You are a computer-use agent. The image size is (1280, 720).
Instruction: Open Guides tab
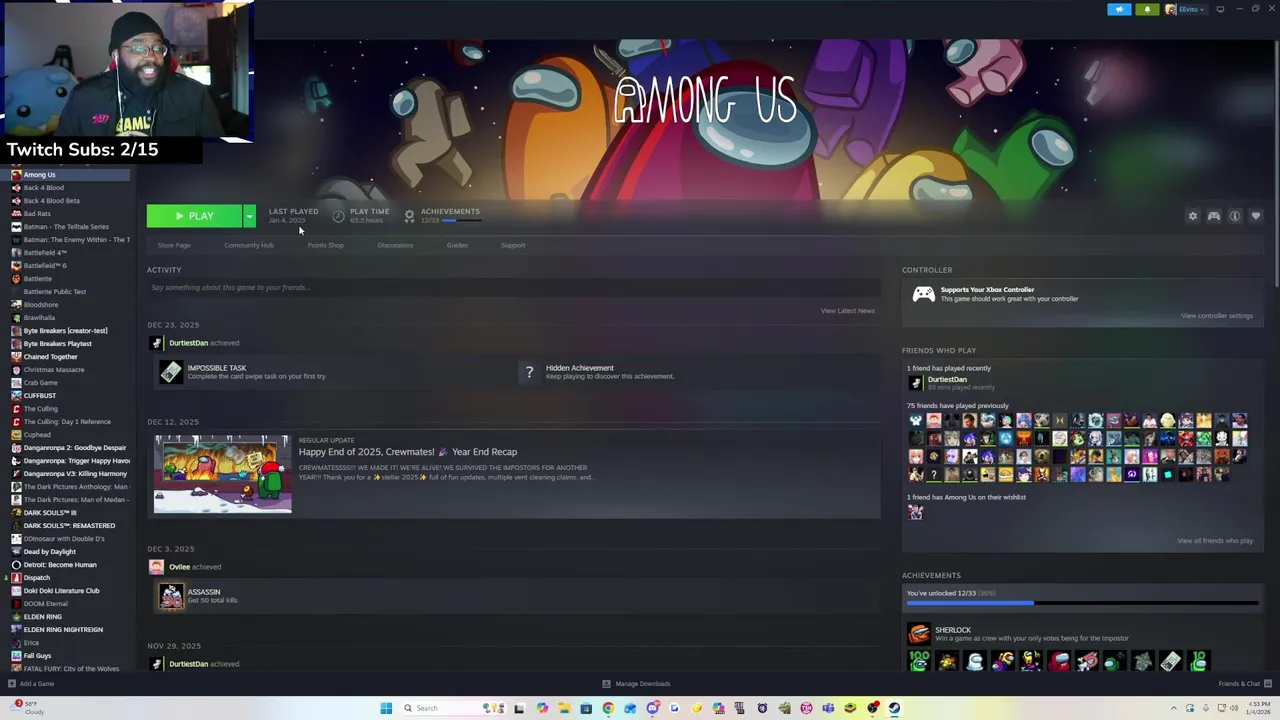[x=457, y=245]
